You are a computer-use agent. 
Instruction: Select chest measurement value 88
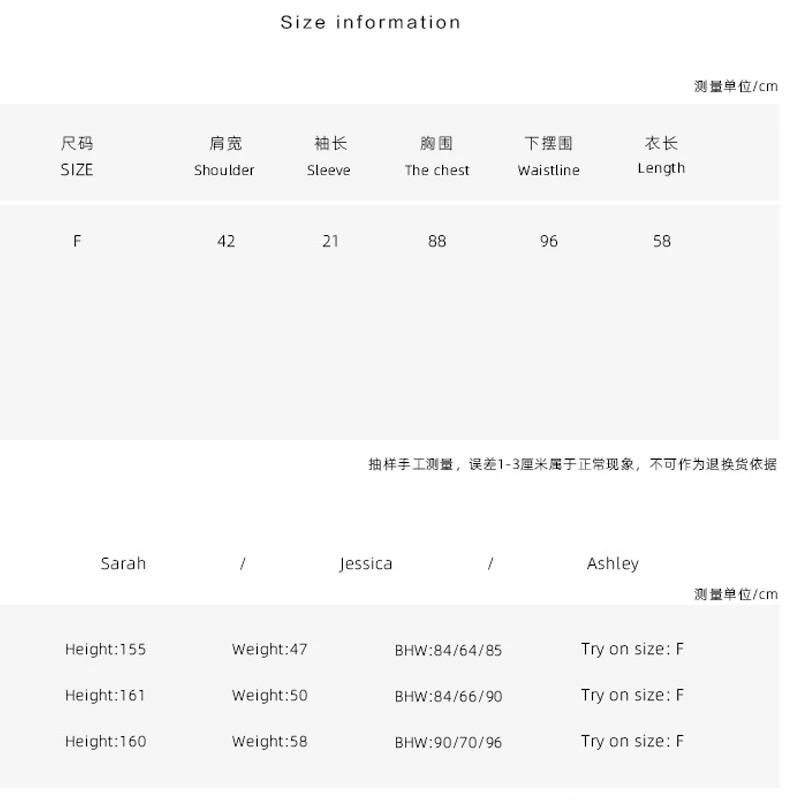[x=437, y=241]
